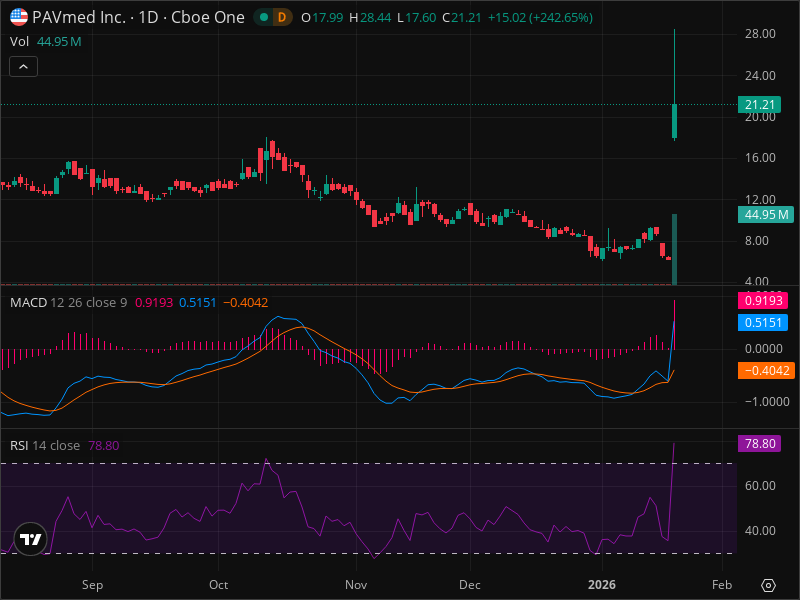Click the 16.00 price scale label

pyautogui.click(x=760, y=158)
